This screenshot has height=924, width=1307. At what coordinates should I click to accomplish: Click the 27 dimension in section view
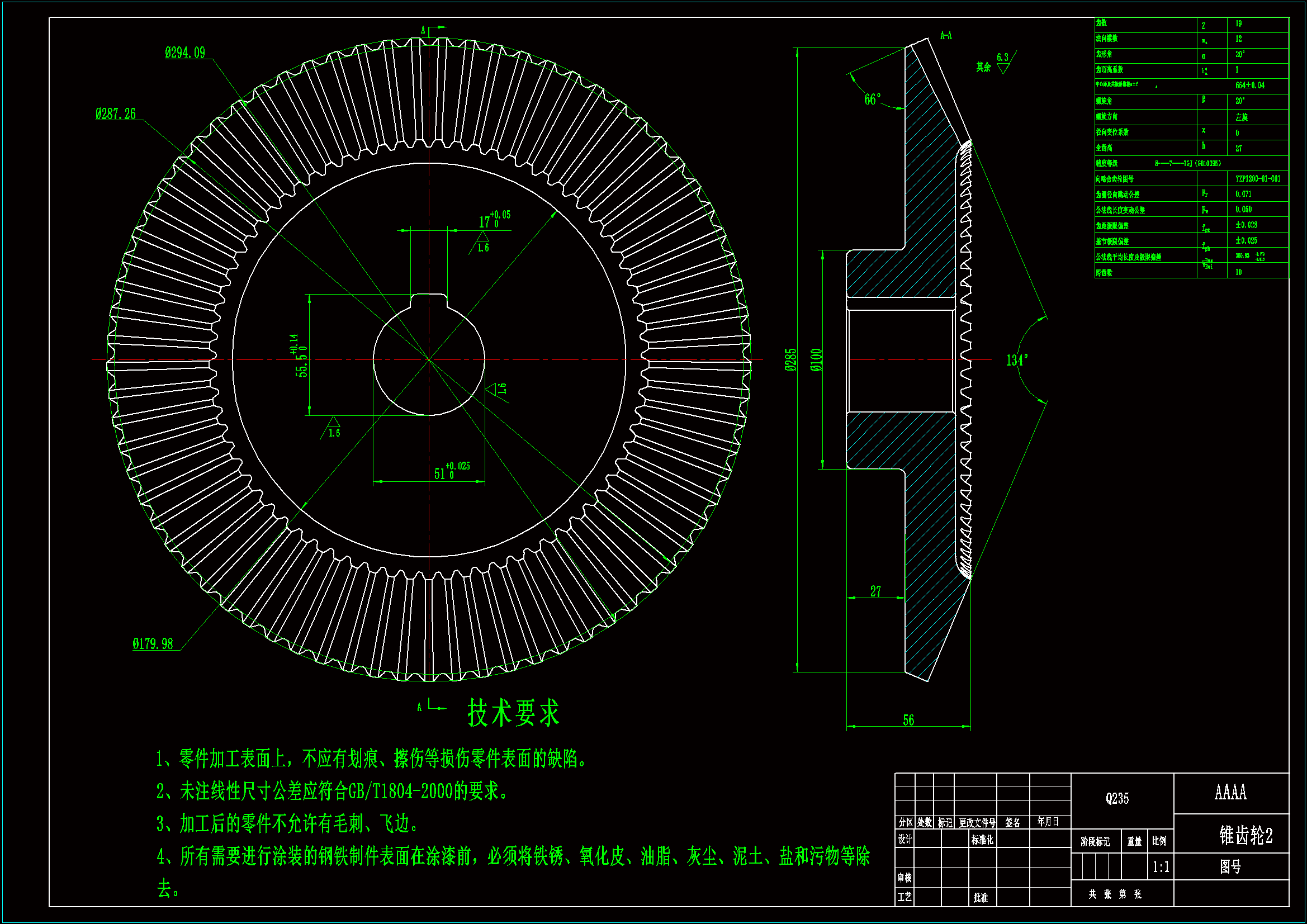point(875,591)
